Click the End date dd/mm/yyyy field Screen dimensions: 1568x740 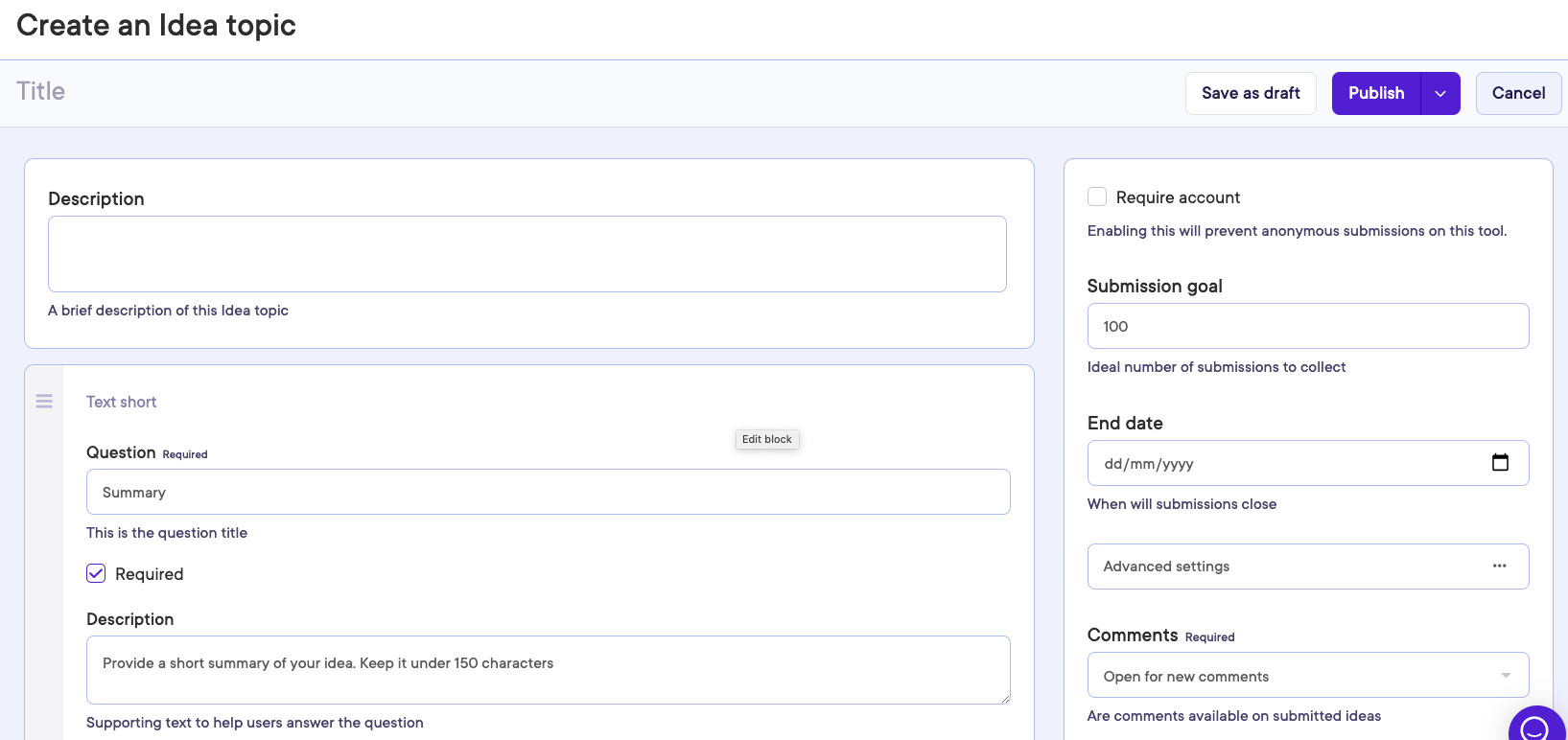pyautogui.click(x=1285, y=464)
